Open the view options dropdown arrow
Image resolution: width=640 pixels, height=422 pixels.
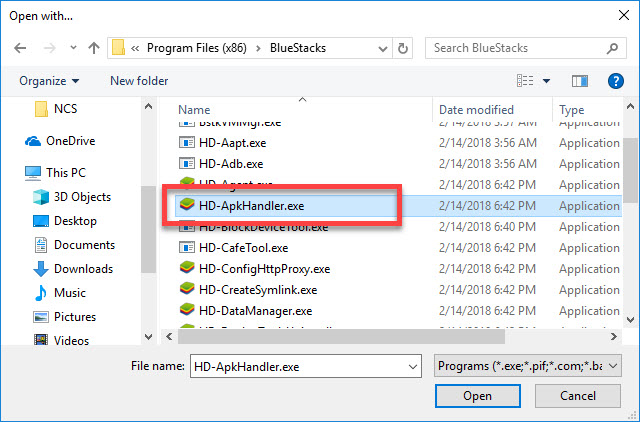(546, 81)
